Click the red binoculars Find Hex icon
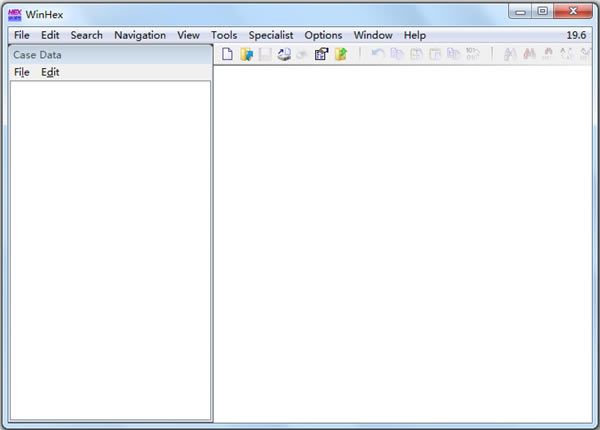 529,54
